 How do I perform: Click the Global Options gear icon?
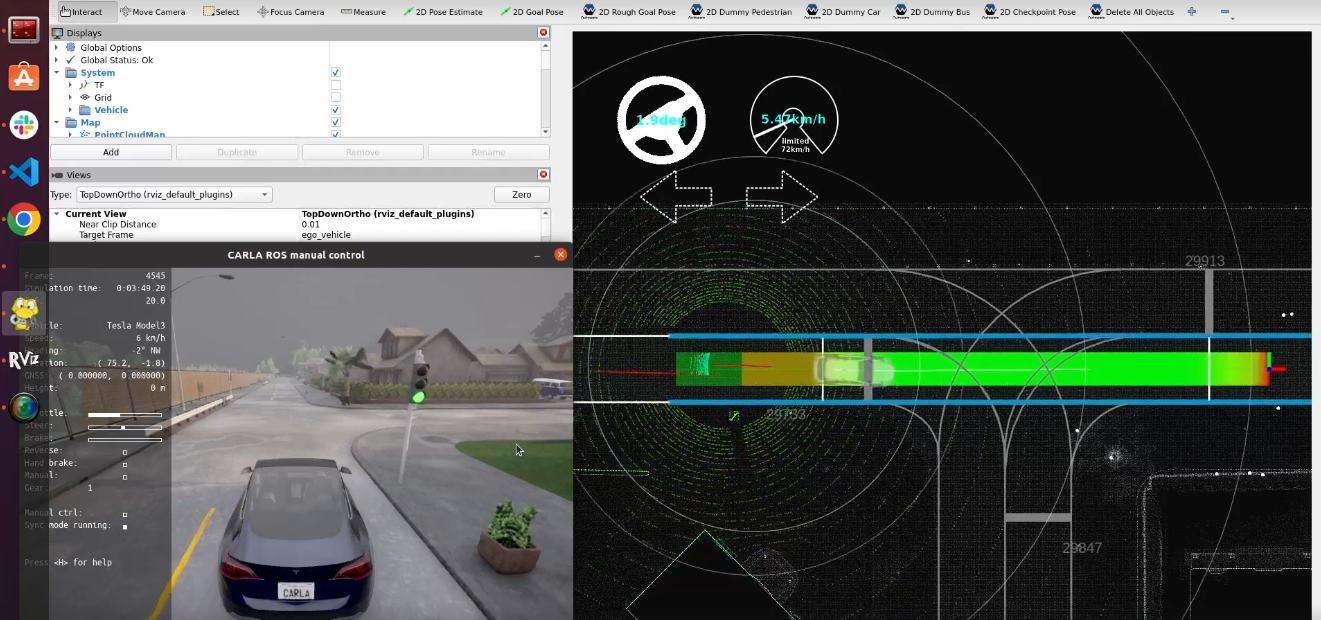coord(71,47)
